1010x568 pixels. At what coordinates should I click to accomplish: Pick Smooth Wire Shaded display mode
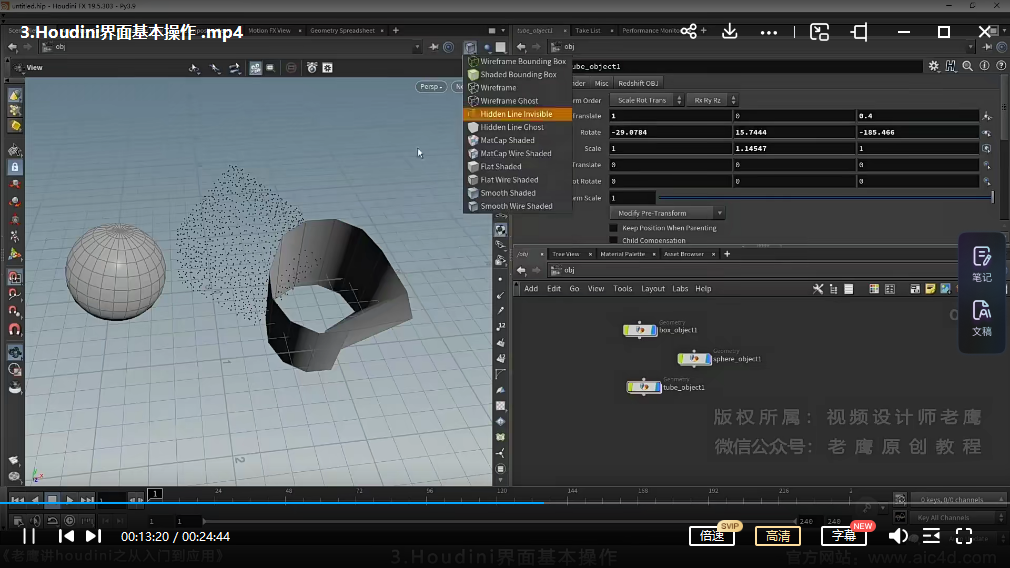[517, 206]
